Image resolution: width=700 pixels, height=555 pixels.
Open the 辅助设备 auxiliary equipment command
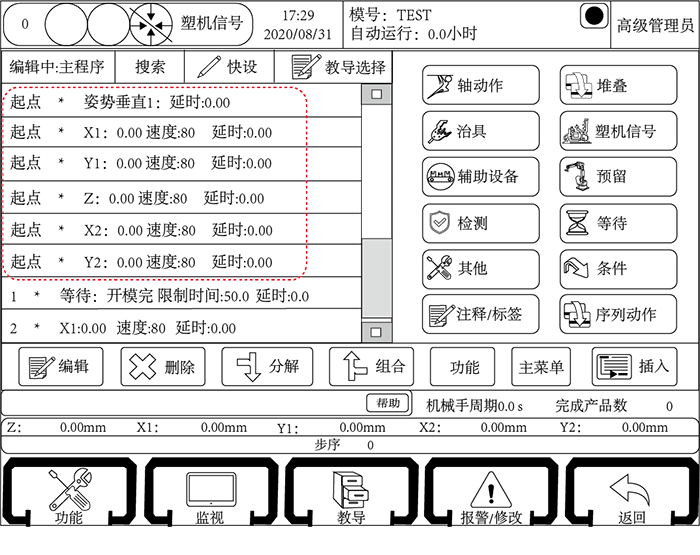click(x=480, y=177)
